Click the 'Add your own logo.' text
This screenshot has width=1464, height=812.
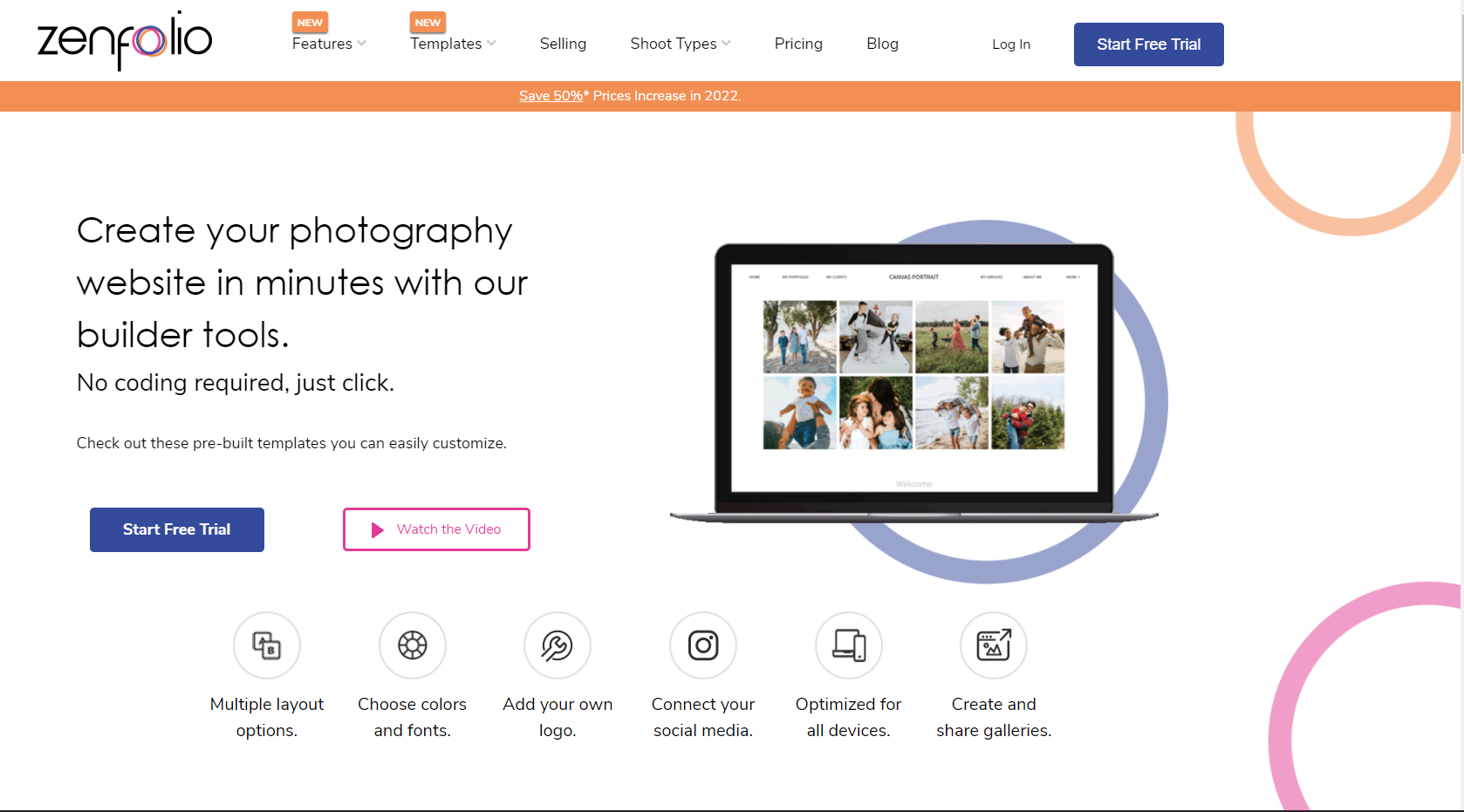(558, 717)
